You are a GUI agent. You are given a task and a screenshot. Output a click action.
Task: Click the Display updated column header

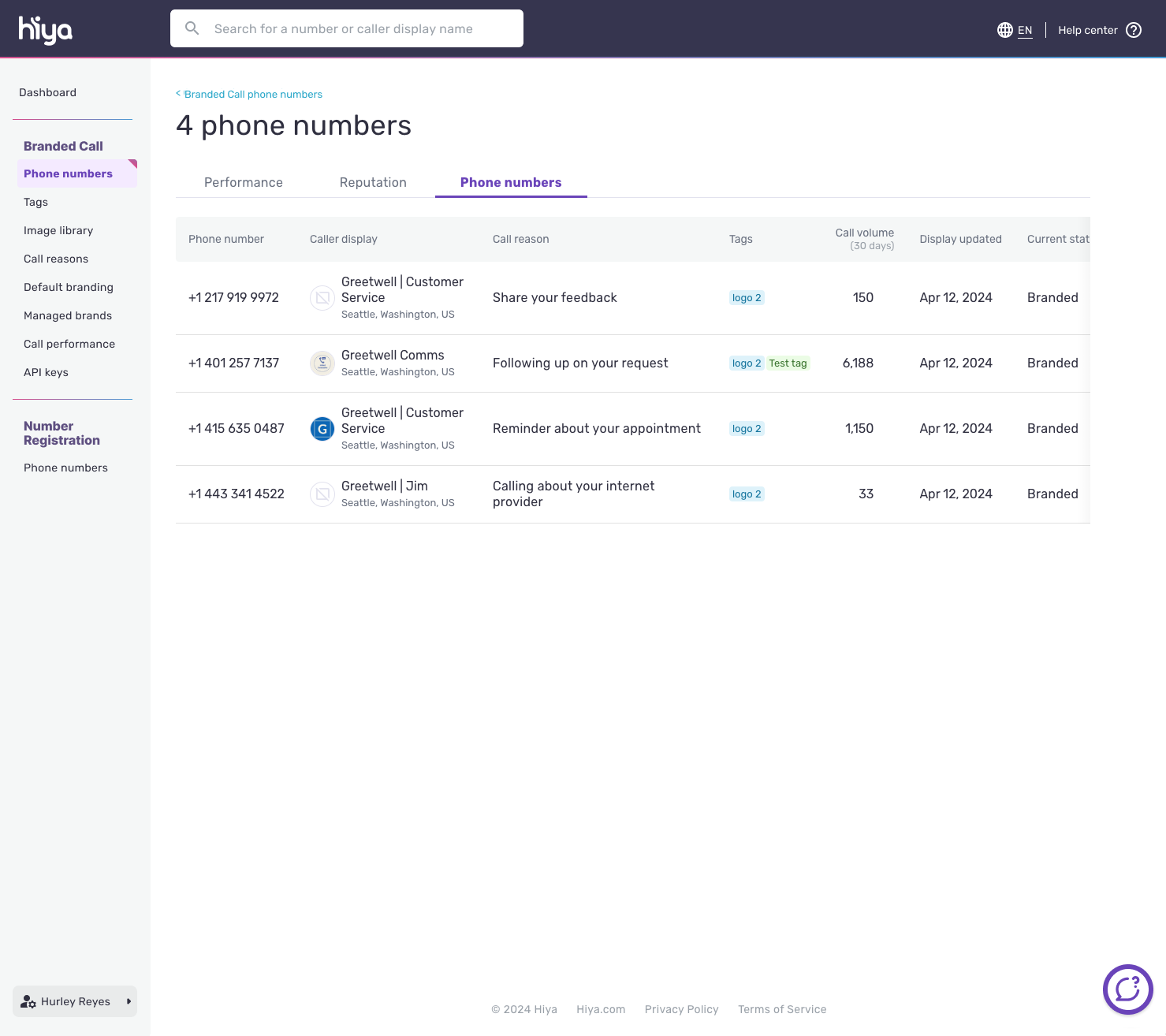[960, 239]
